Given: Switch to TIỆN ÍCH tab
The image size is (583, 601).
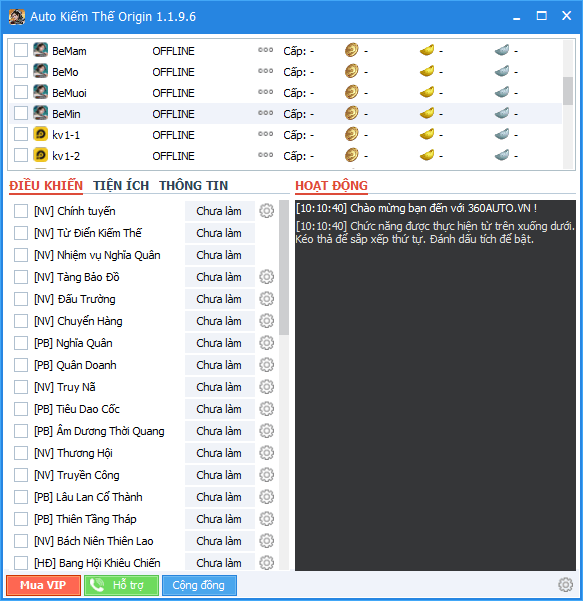Looking at the screenshot, I should tap(121, 186).
